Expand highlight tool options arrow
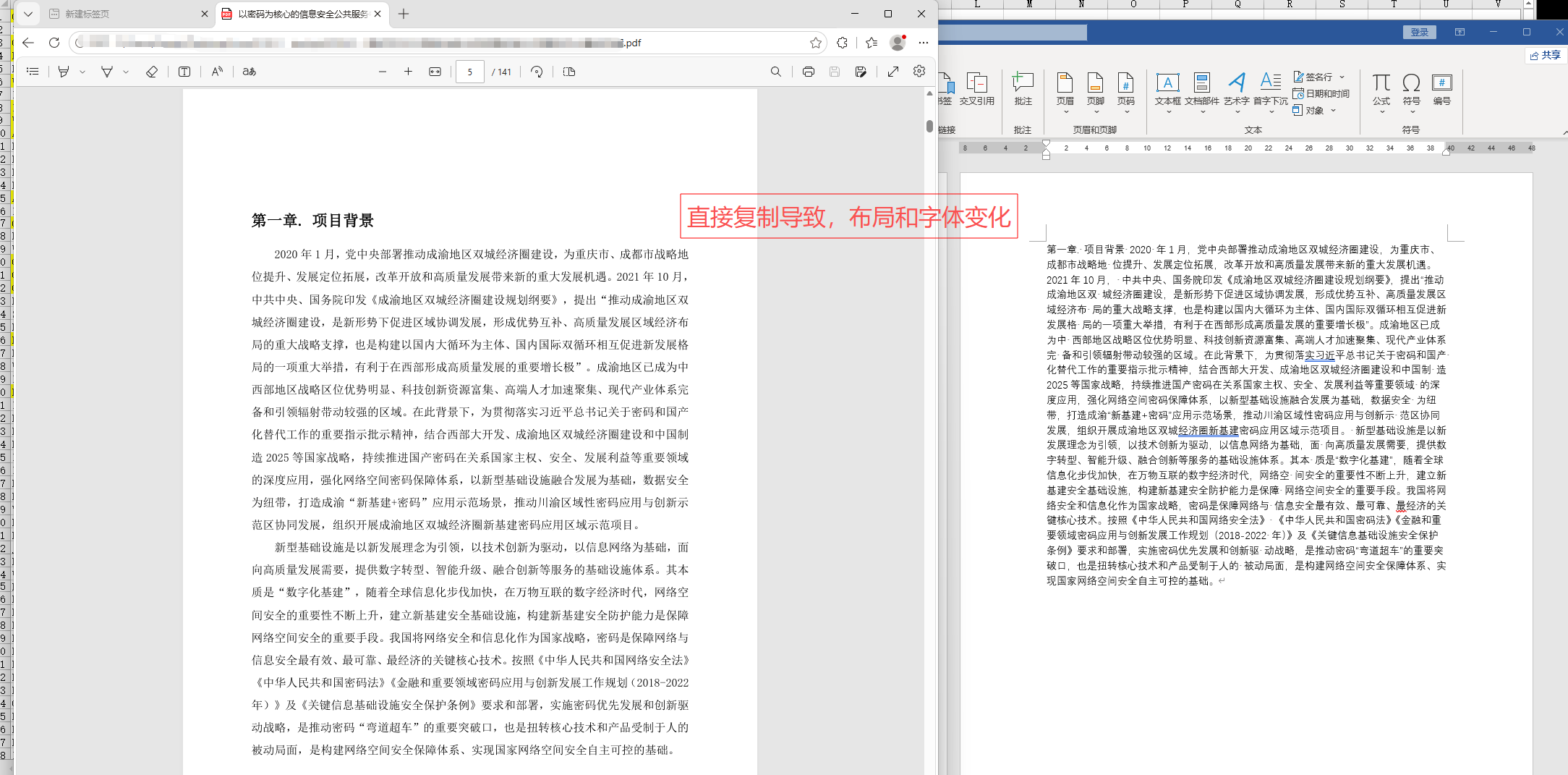 pyautogui.click(x=82, y=72)
